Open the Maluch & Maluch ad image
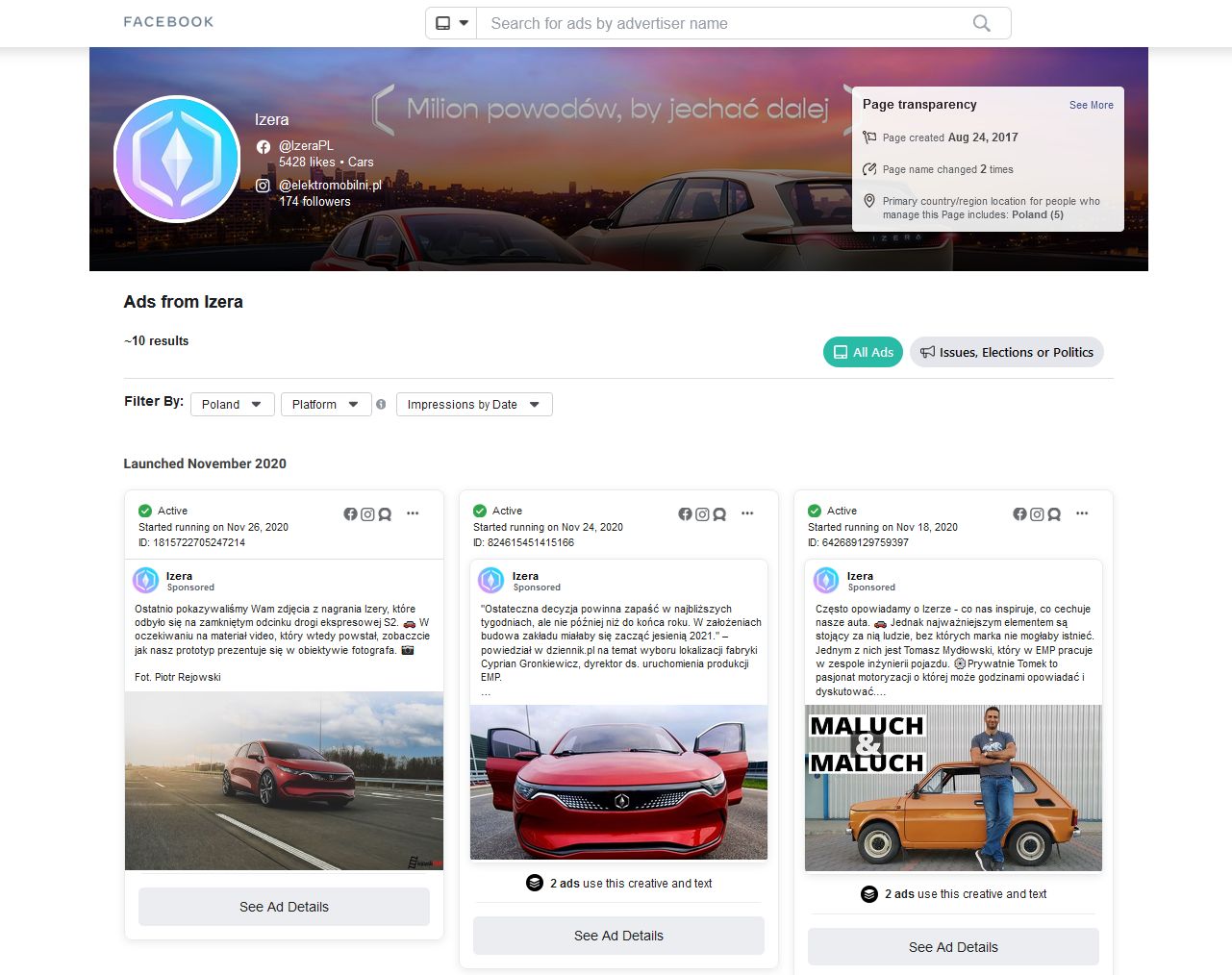1232x975 pixels. (953, 787)
